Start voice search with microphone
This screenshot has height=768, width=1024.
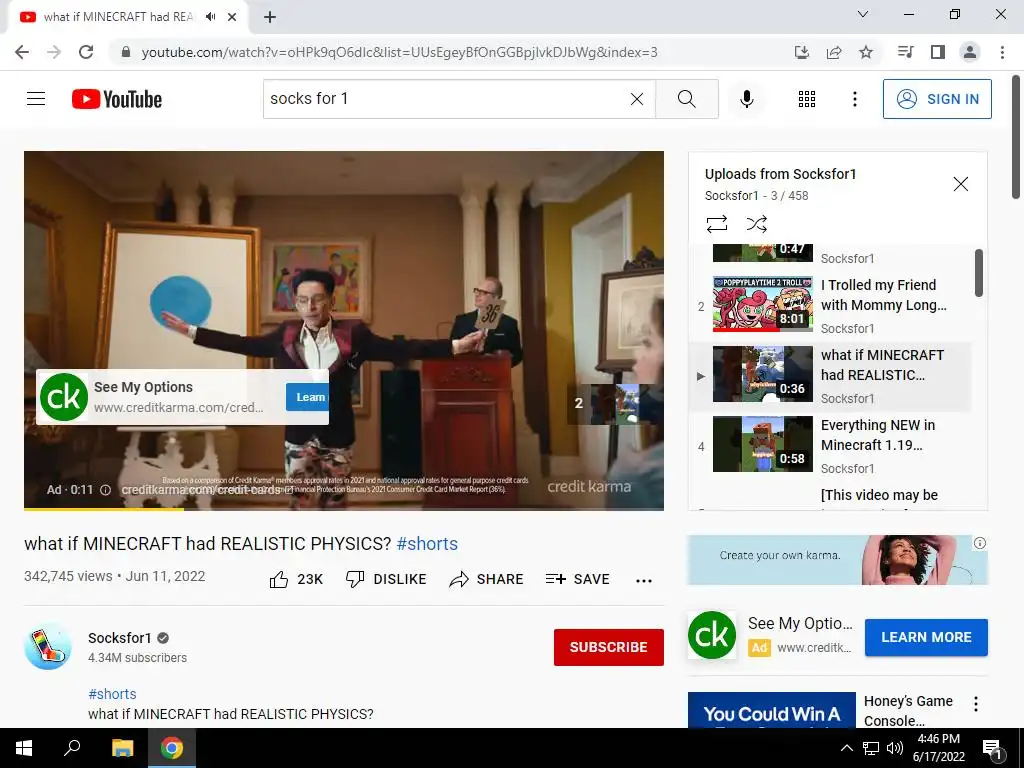[x=746, y=99]
